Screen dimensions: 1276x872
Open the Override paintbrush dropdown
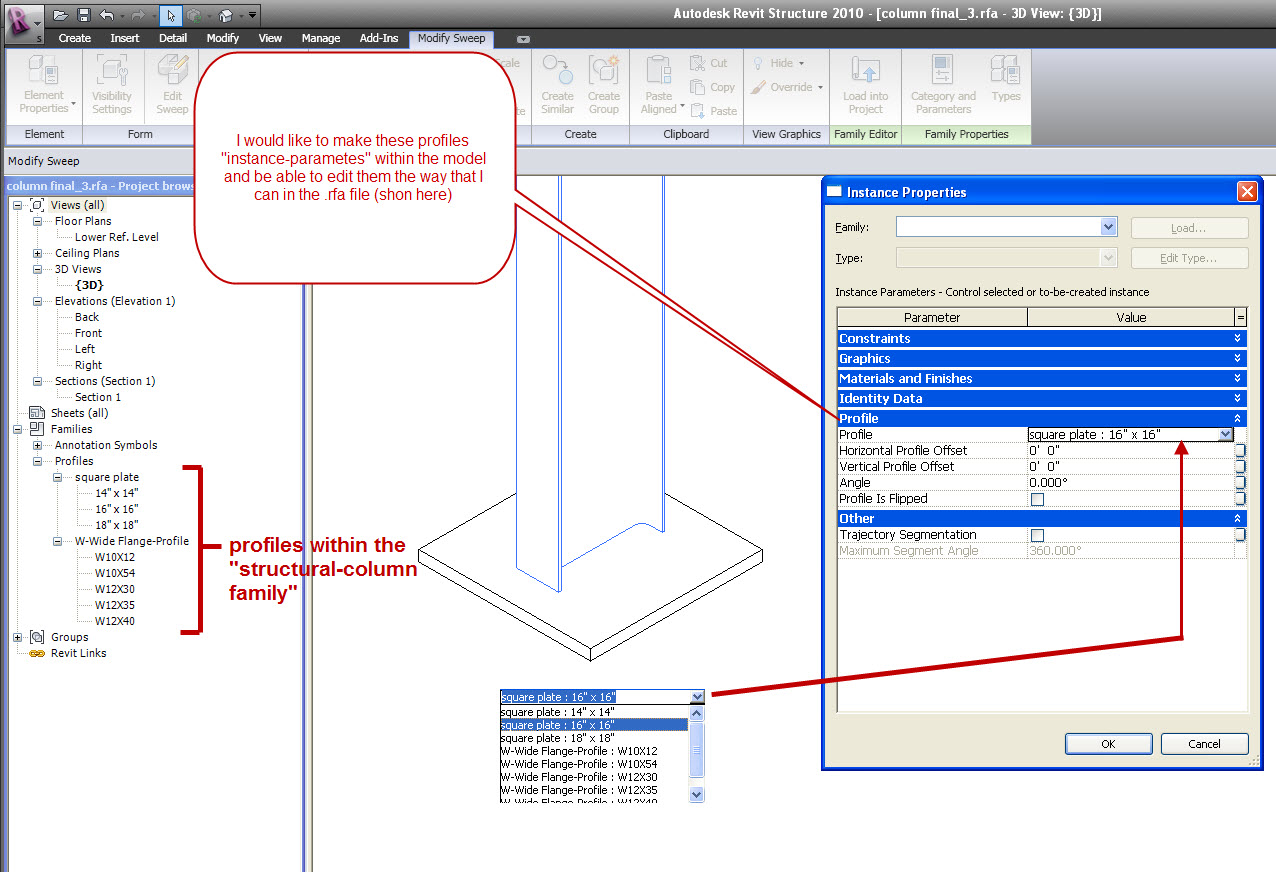pyautogui.click(x=787, y=87)
